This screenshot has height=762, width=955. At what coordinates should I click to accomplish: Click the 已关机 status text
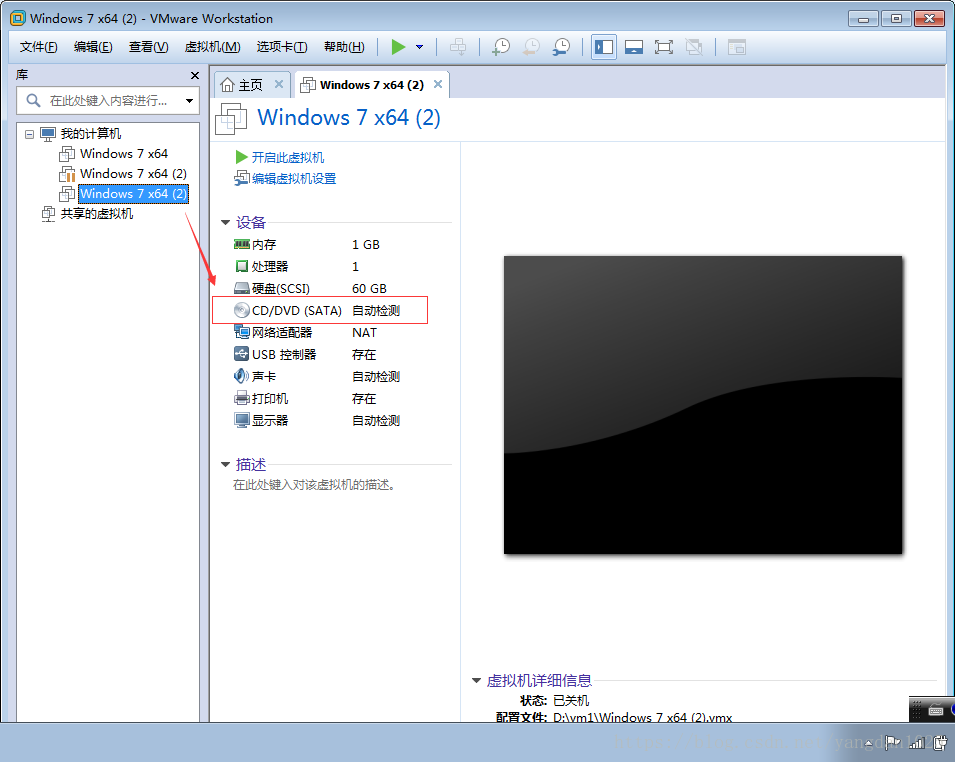571,700
